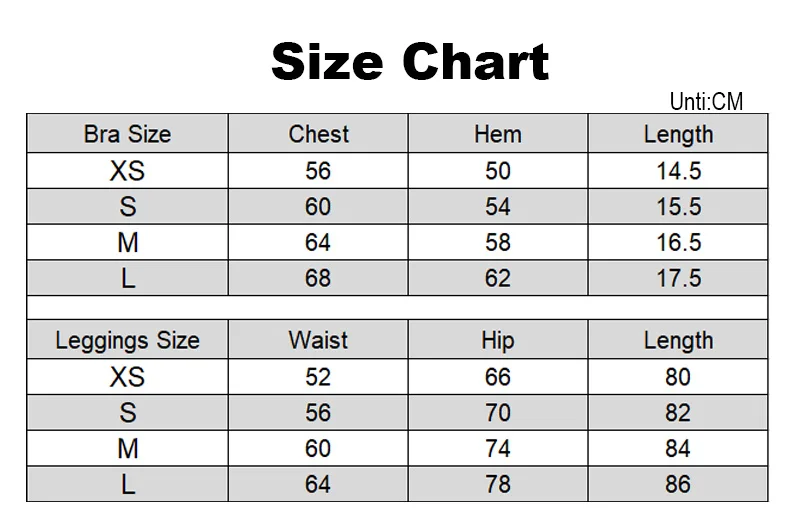Click the Leggings Size header cell
The height and width of the screenshot is (524, 800).
click(127, 340)
